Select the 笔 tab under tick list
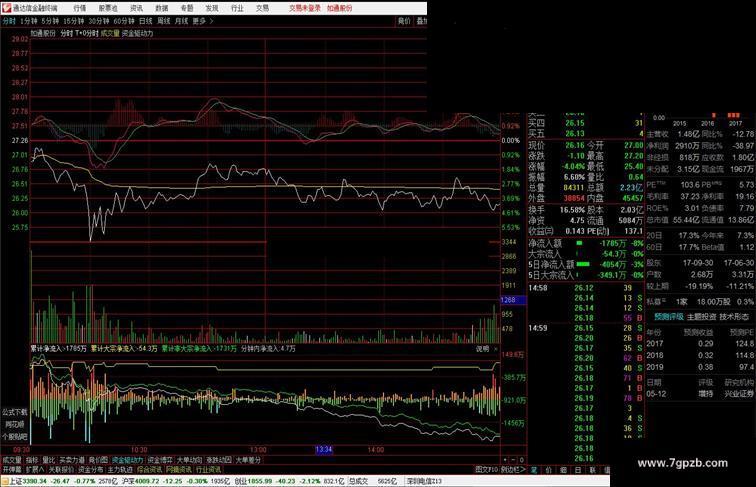 (x=534, y=470)
